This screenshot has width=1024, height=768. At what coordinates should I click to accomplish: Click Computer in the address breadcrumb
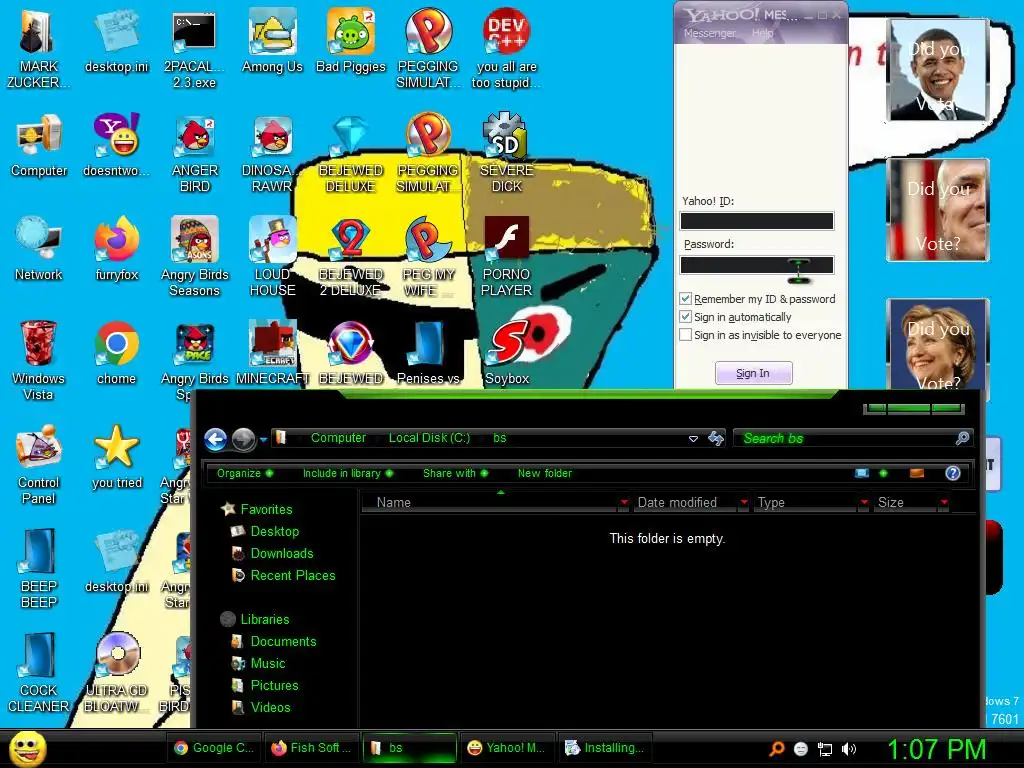click(338, 438)
